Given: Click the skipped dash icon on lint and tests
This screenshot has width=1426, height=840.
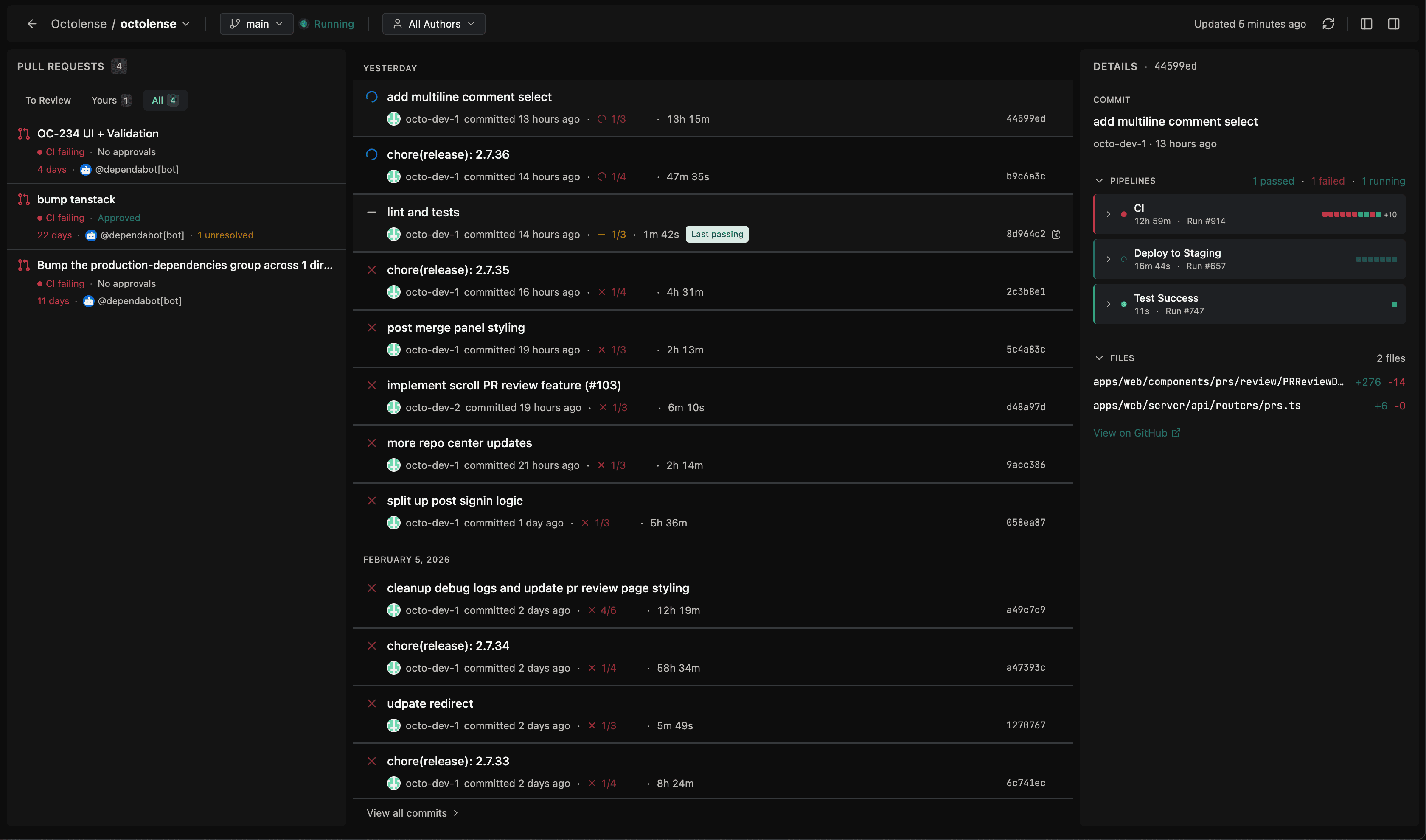Looking at the screenshot, I should (372, 212).
